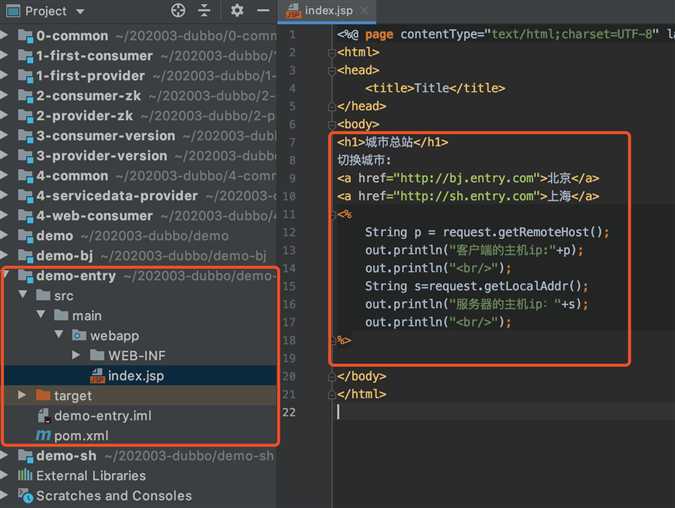This screenshot has width=675, height=508.
Task: Hide the Project panel with minus icon
Action: click(x=261, y=11)
